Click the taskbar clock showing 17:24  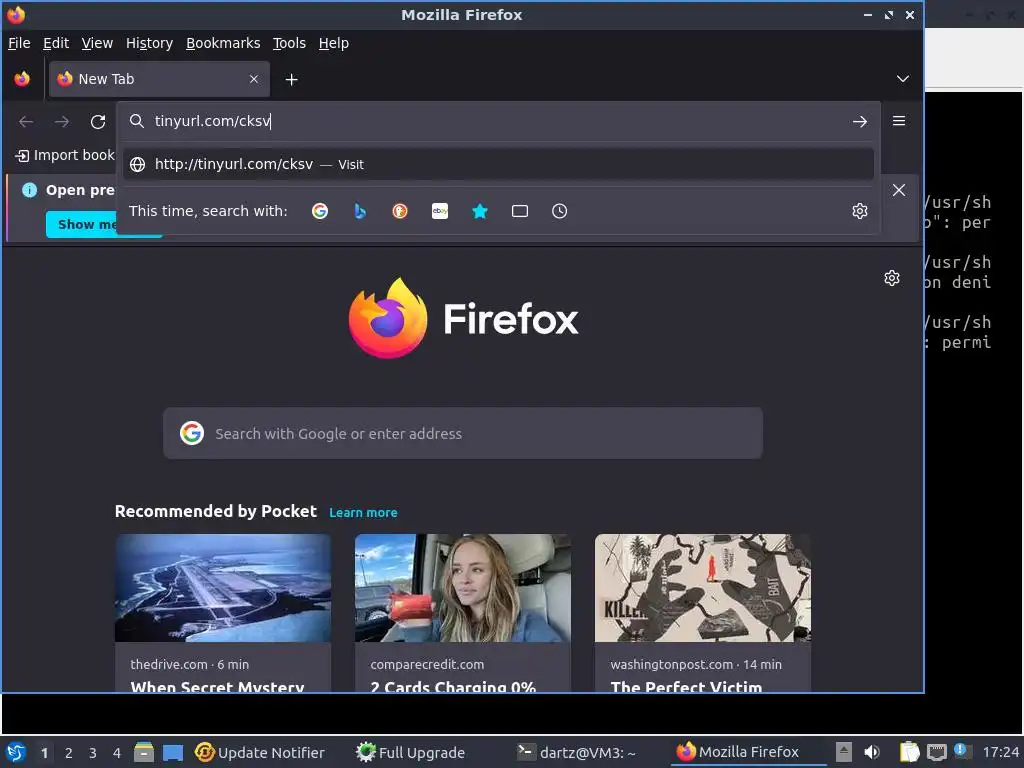pyautogui.click(x=1000, y=752)
